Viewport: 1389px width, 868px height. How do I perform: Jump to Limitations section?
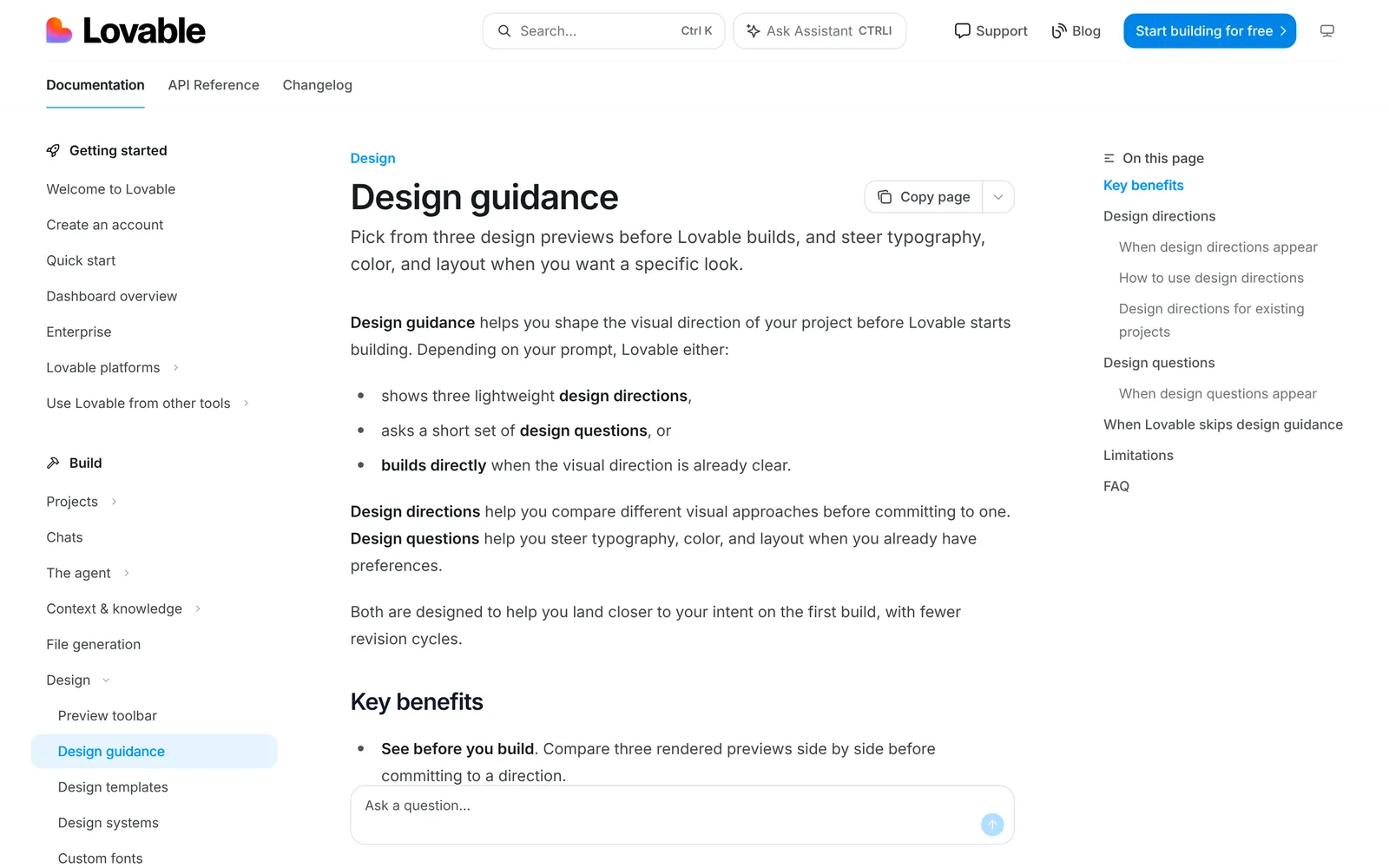click(x=1138, y=455)
